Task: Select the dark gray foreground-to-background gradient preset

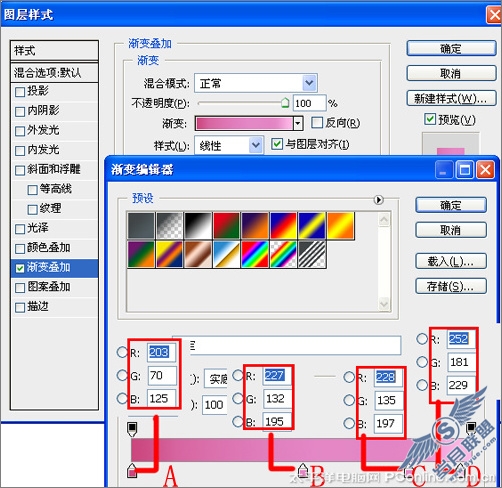Action: point(141,226)
